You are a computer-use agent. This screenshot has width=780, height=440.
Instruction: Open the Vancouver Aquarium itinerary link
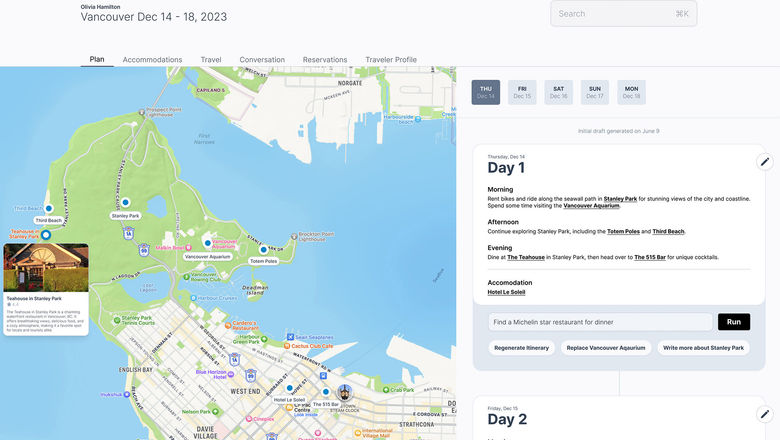(x=591, y=206)
